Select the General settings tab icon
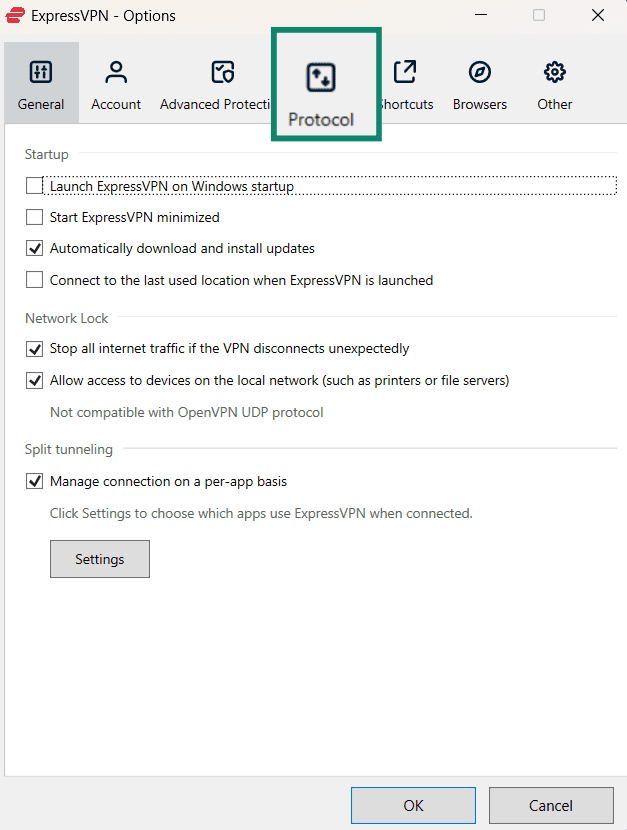 pos(40,72)
